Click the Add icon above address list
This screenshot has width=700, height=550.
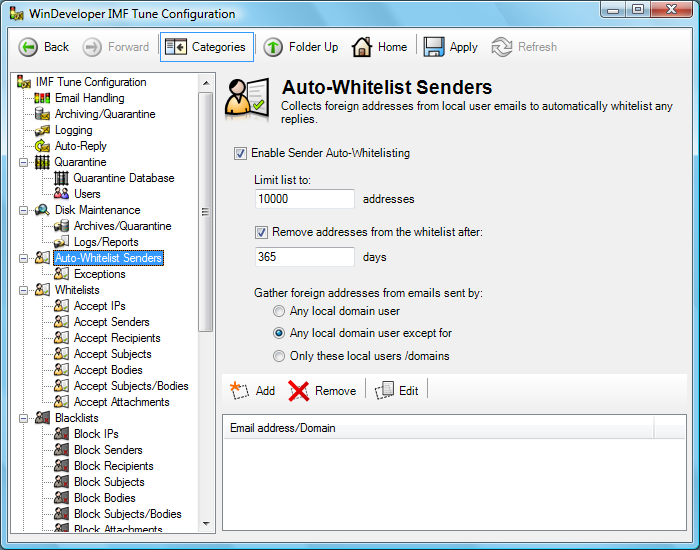point(239,391)
